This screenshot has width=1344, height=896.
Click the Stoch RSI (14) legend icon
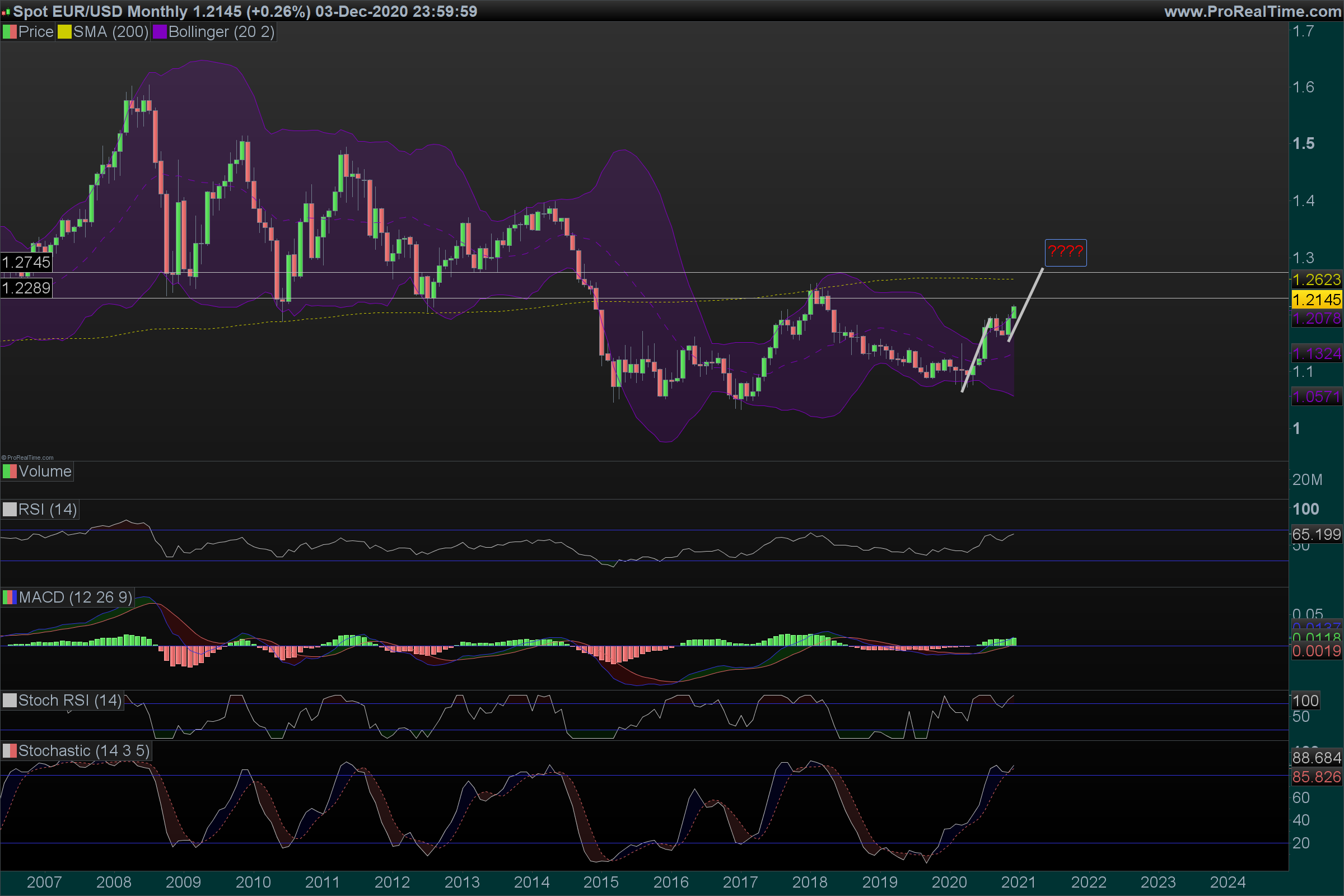pyautogui.click(x=9, y=700)
